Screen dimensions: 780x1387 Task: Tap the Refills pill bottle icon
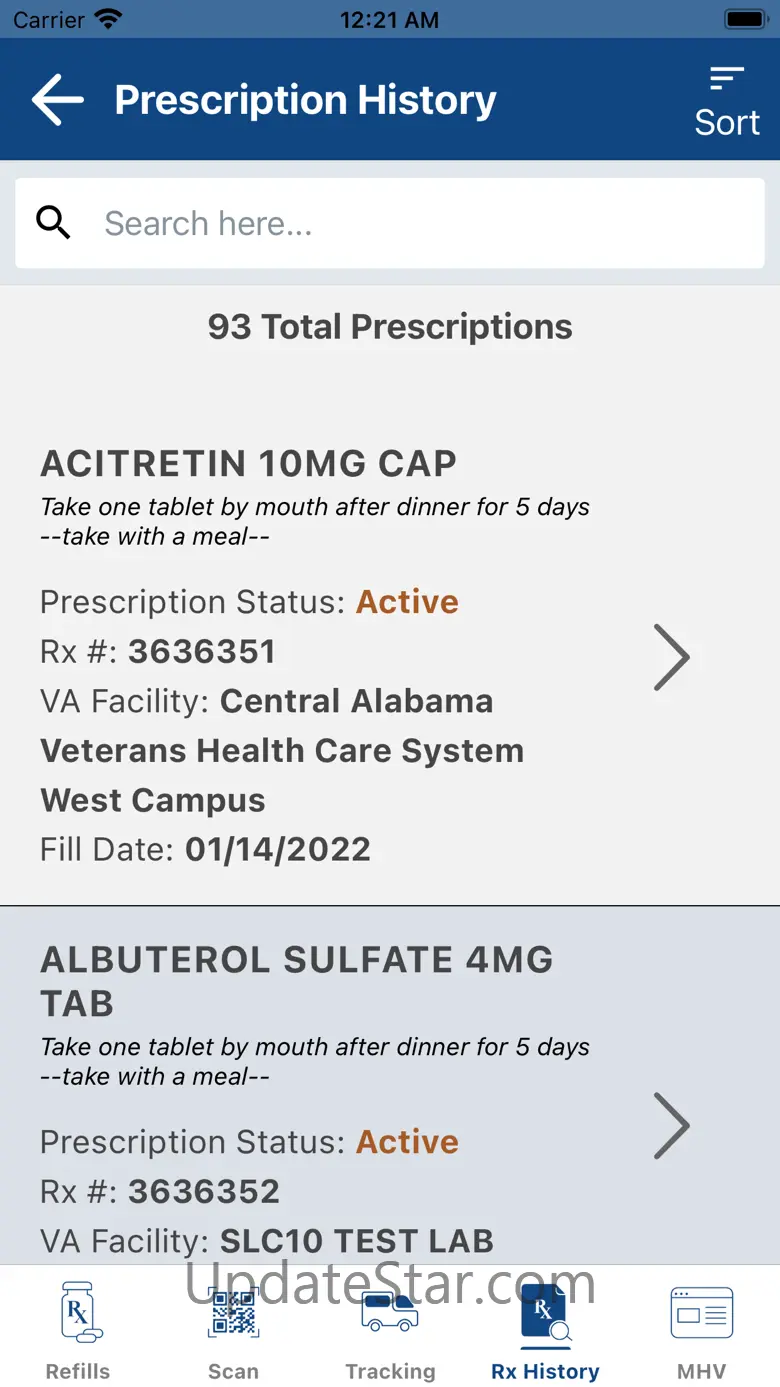point(79,1313)
